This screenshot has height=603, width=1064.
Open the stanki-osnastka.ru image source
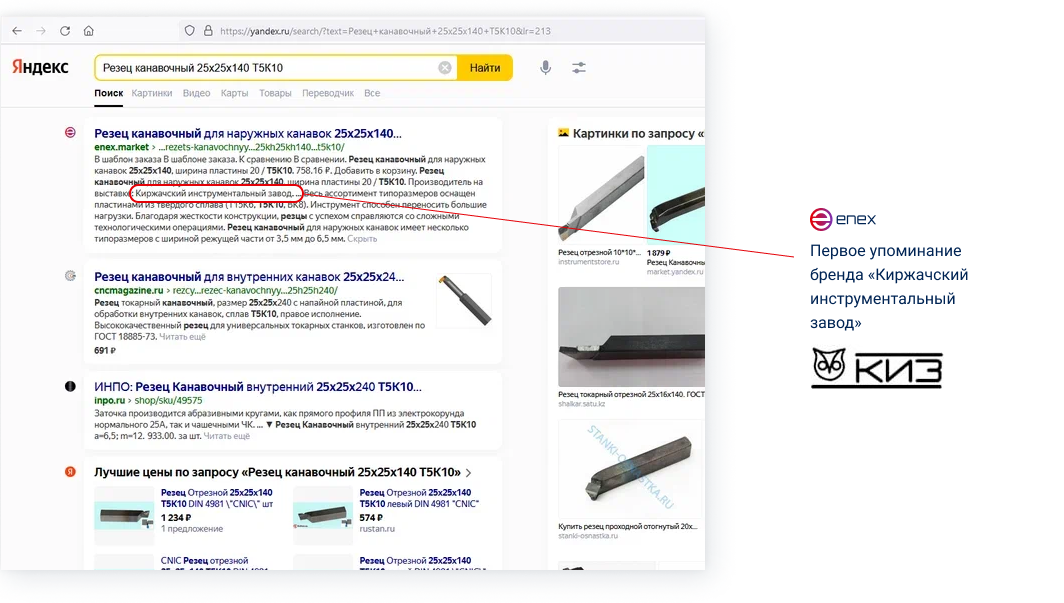[x=588, y=536]
